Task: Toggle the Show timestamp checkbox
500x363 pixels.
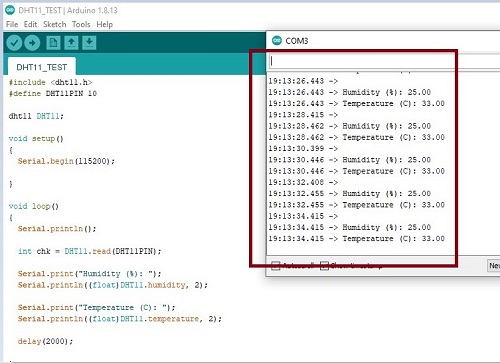Action: point(324,266)
